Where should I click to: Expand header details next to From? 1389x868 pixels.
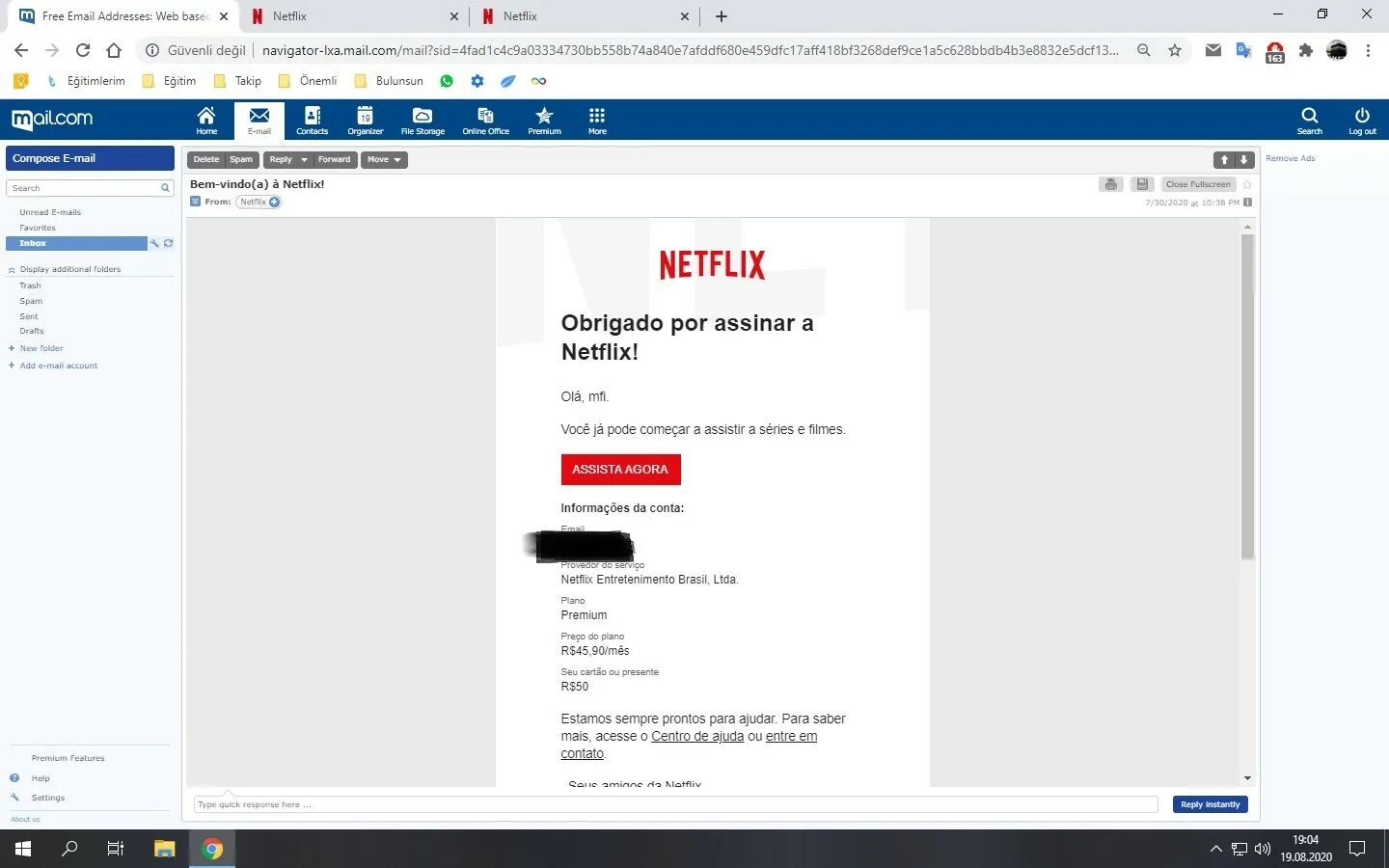(x=195, y=202)
